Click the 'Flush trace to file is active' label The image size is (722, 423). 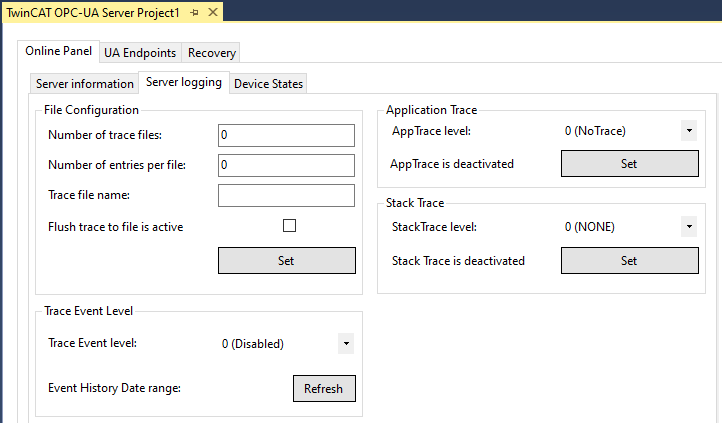tap(116, 227)
